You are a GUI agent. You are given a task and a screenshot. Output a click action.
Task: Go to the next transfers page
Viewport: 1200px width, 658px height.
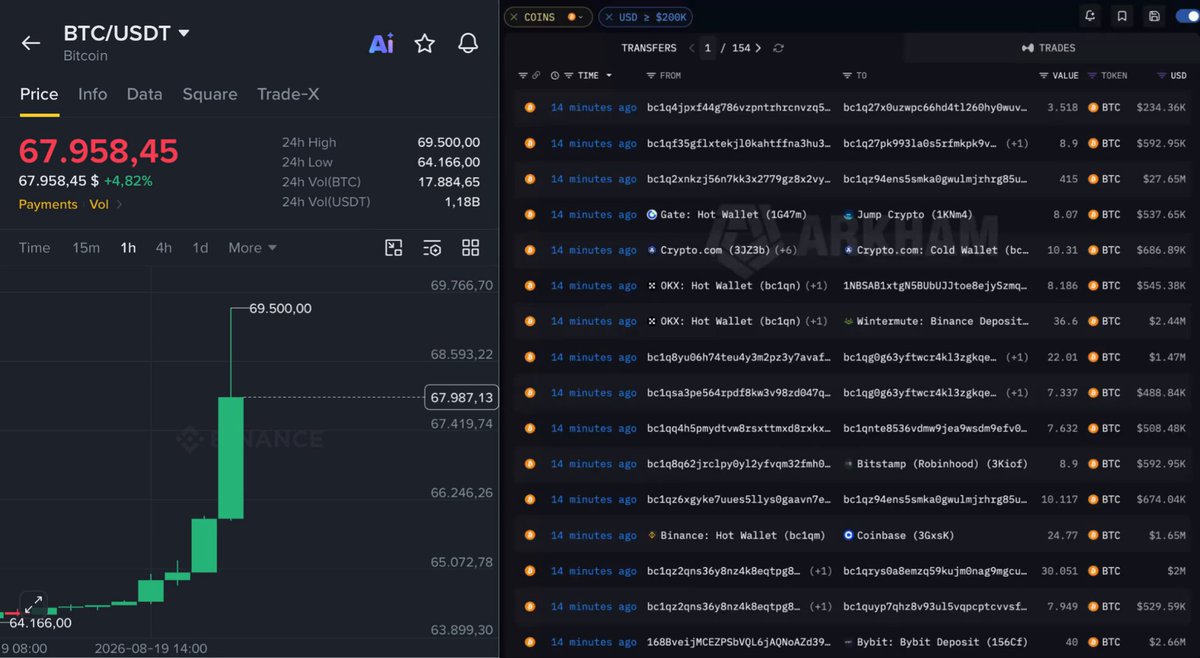pos(758,48)
